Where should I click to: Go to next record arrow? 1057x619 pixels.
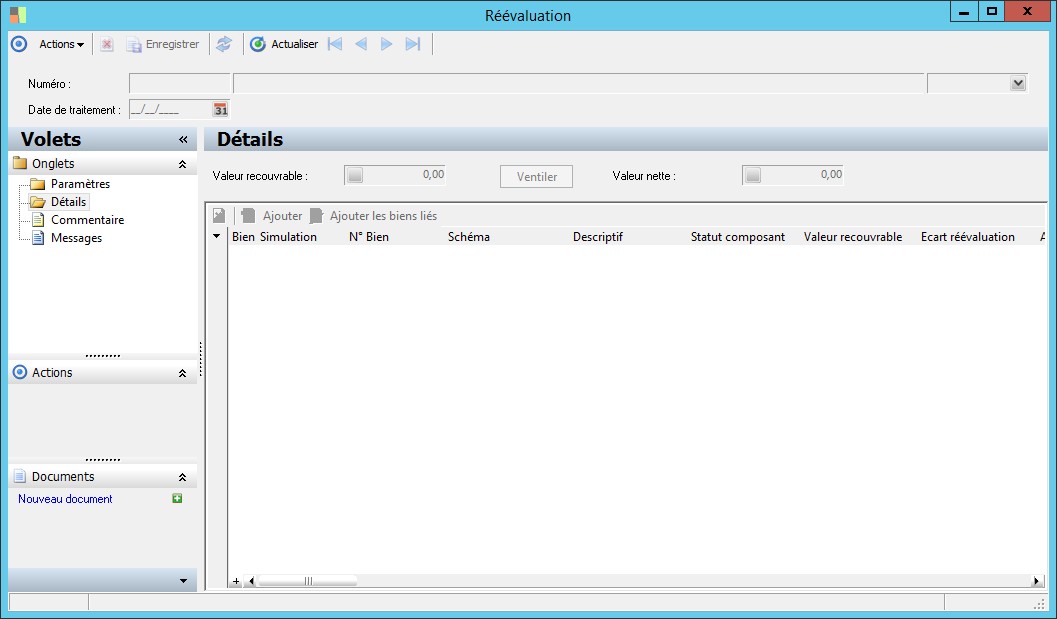click(386, 45)
